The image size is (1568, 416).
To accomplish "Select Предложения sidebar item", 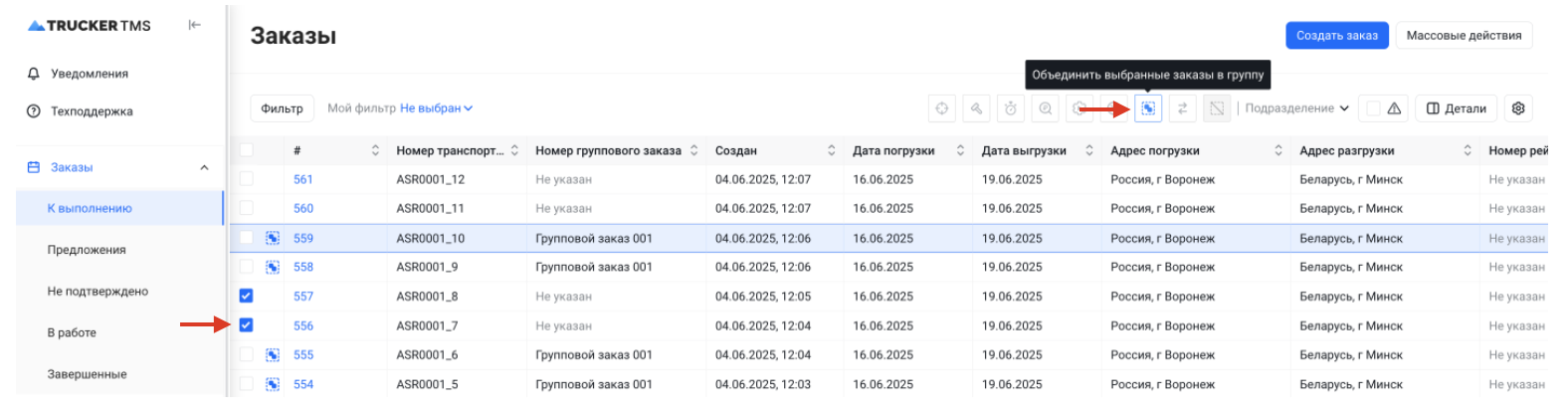I will point(87,250).
